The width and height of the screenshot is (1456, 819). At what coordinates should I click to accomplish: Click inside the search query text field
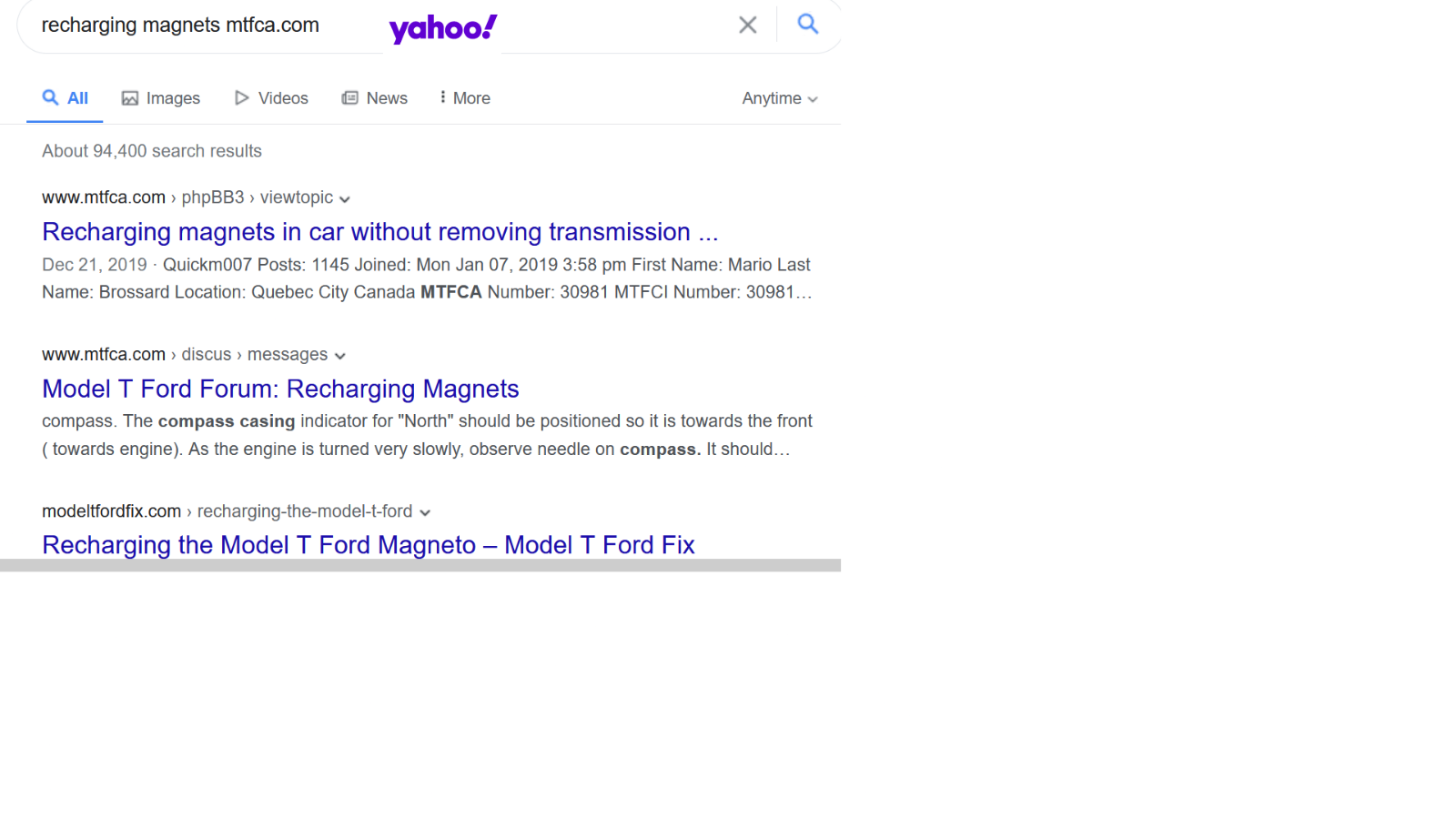(200, 25)
